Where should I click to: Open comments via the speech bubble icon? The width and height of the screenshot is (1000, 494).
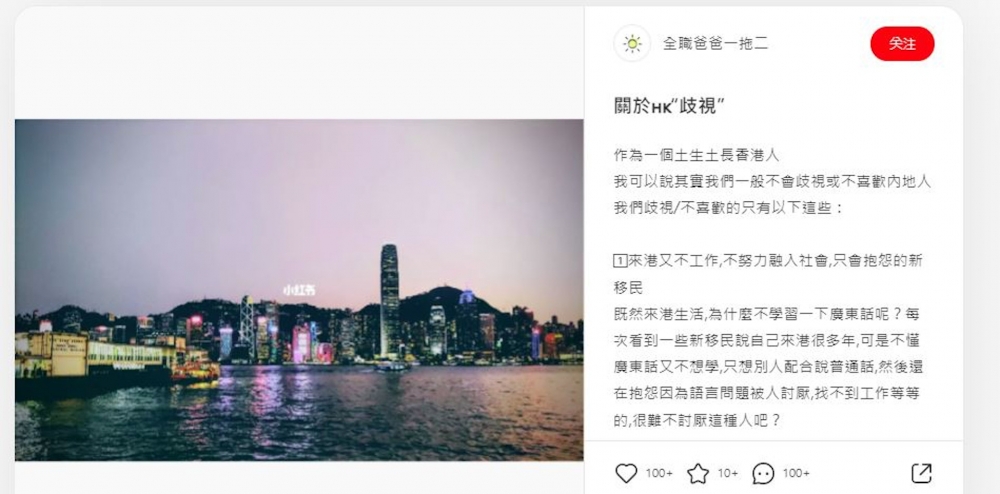[763, 473]
